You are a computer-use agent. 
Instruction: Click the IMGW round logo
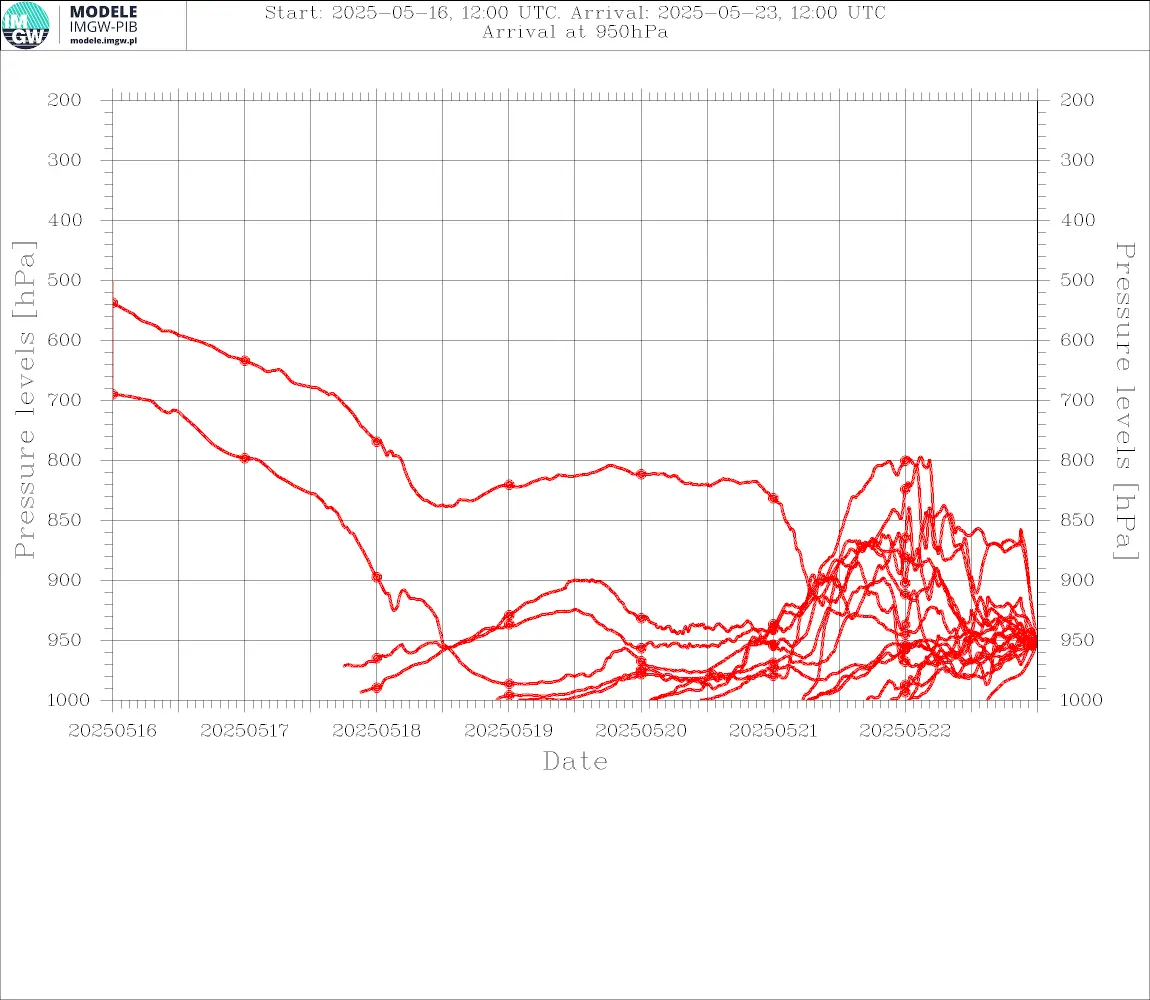[26, 26]
